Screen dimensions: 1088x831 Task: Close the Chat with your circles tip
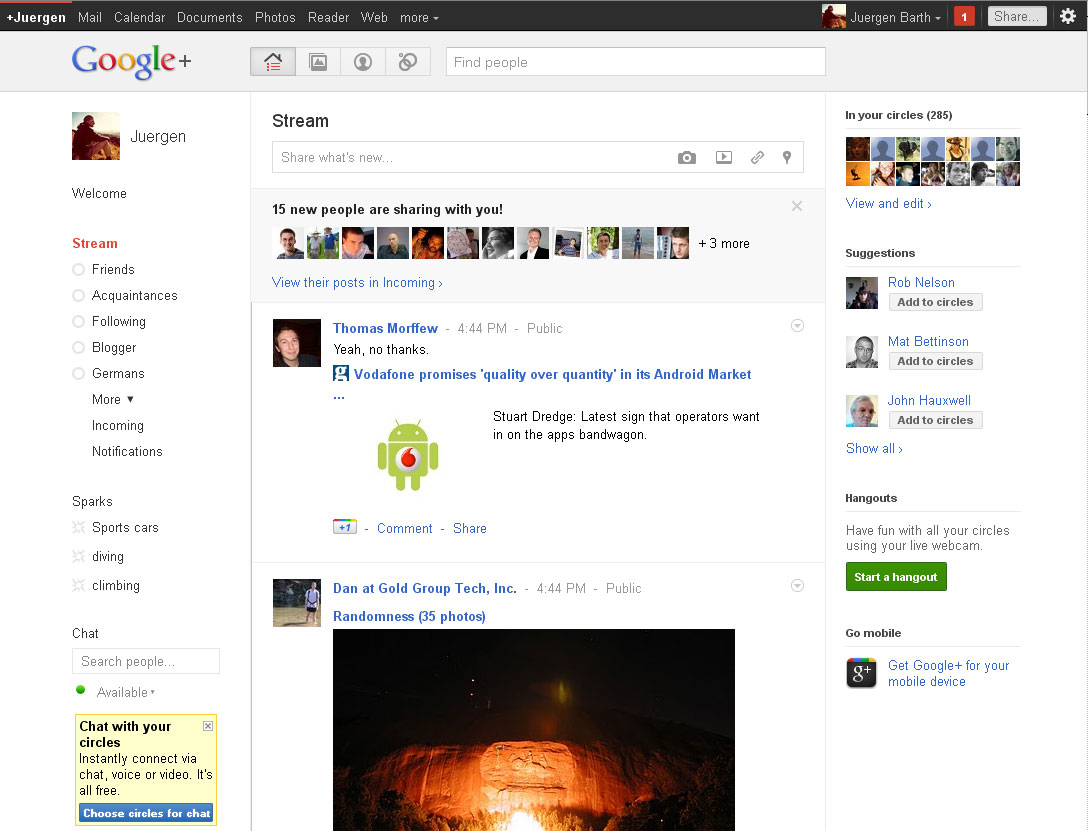tap(207, 726)
